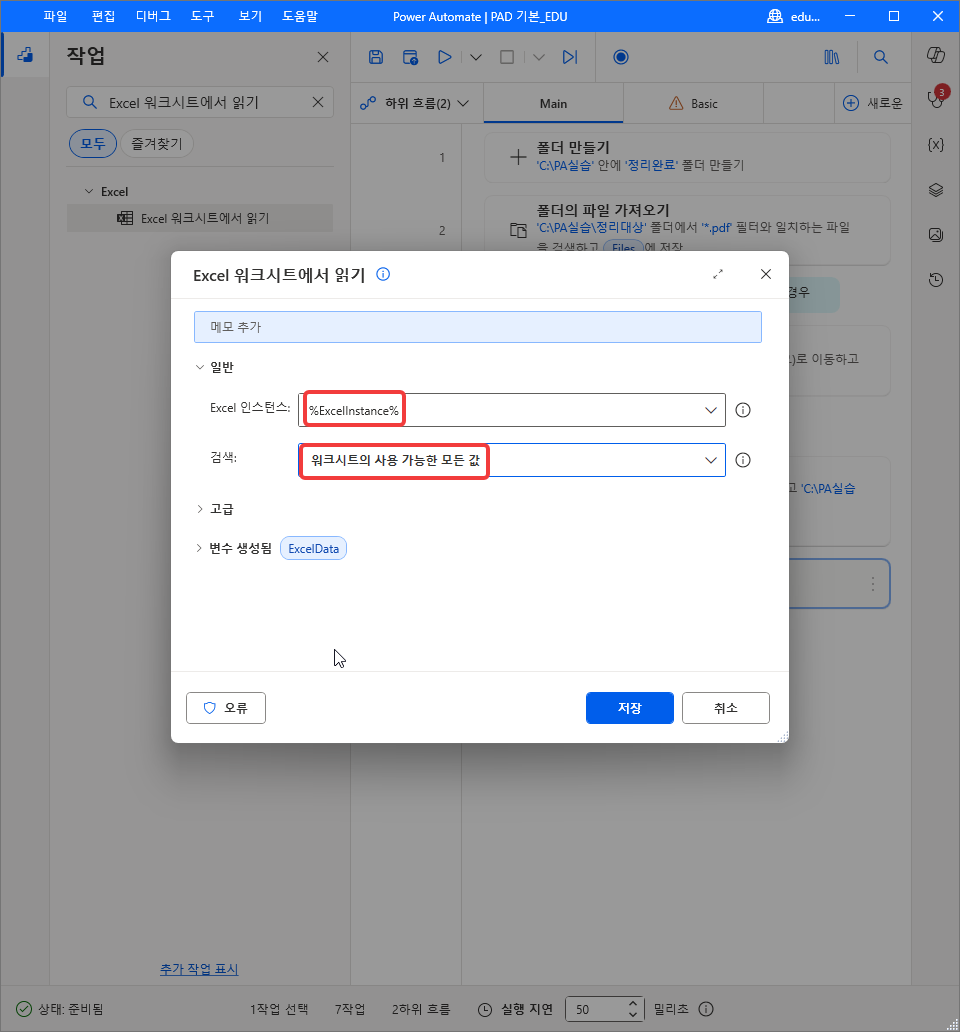The width and height of the screenshot is (960, 1032).
Task: Click the edu... environment icon in title bar
Action: tap(775, 16)
